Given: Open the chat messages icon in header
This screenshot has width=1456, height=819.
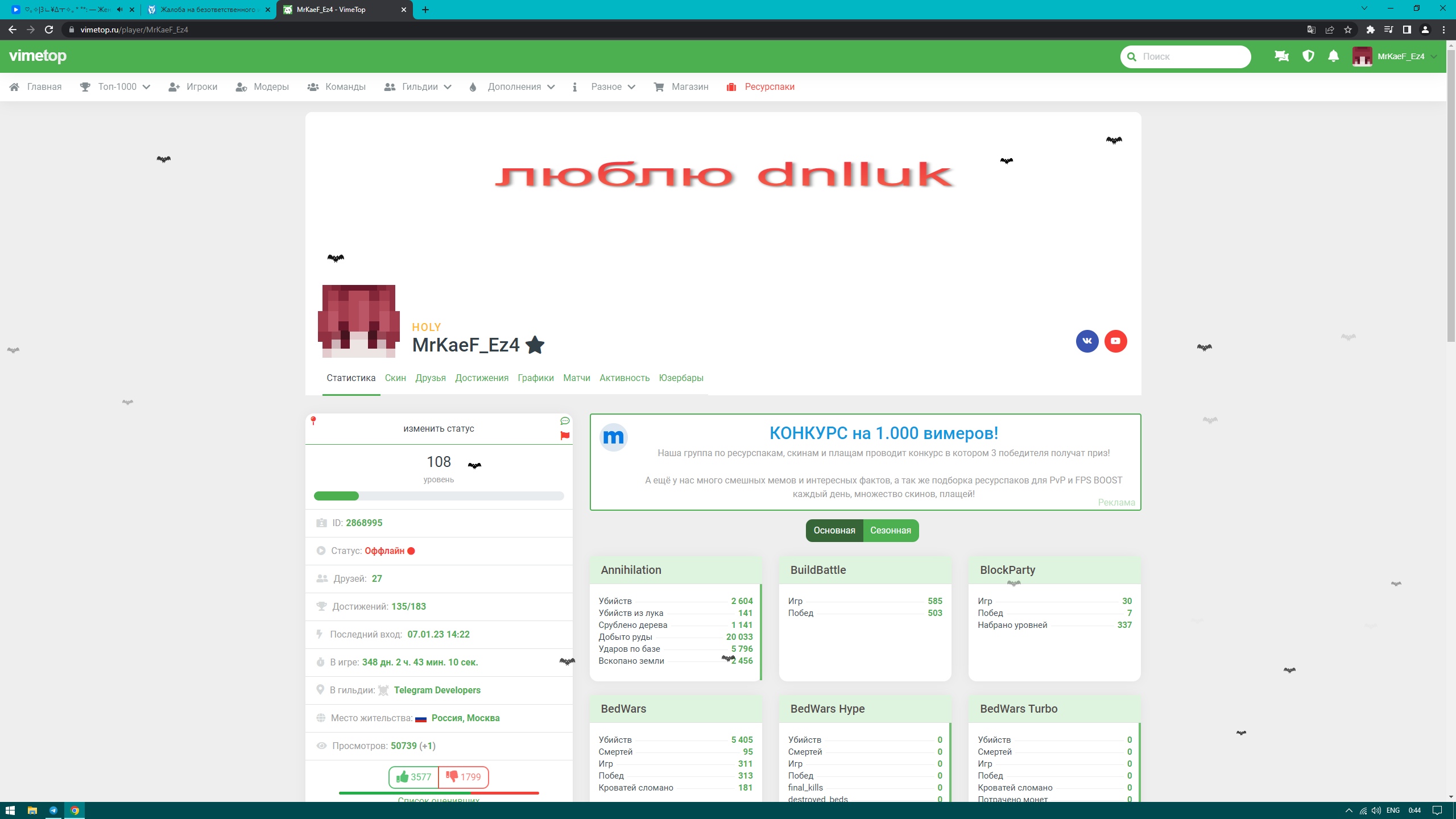Looking at the screenshot, I should point(1281,56).
